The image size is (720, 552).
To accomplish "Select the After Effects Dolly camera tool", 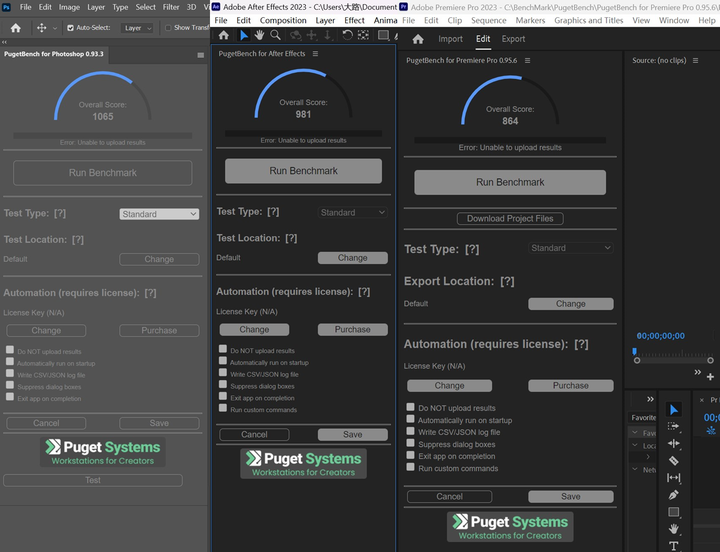I will 327,35.
